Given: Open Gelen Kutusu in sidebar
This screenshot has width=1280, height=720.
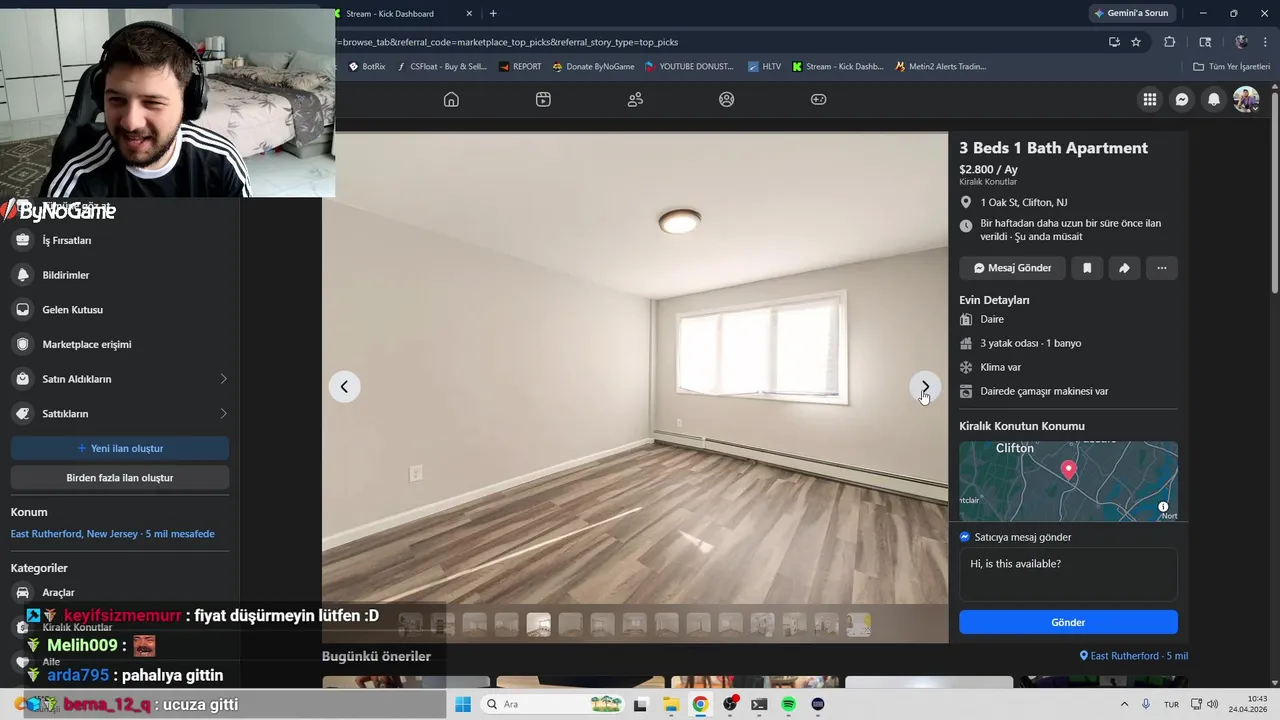Looking at the screenshot, I should click(120, 309).
